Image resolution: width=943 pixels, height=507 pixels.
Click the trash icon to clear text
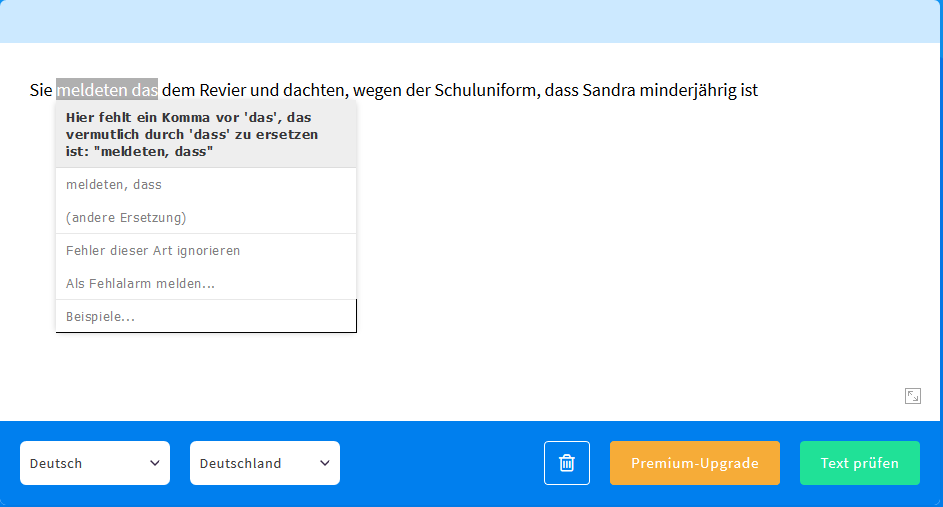[x=567, y=463]
